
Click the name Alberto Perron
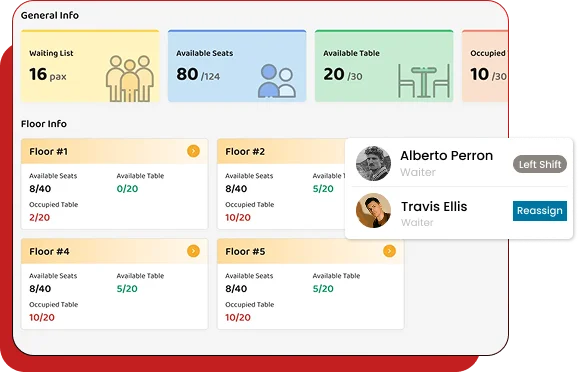(446, 156)
